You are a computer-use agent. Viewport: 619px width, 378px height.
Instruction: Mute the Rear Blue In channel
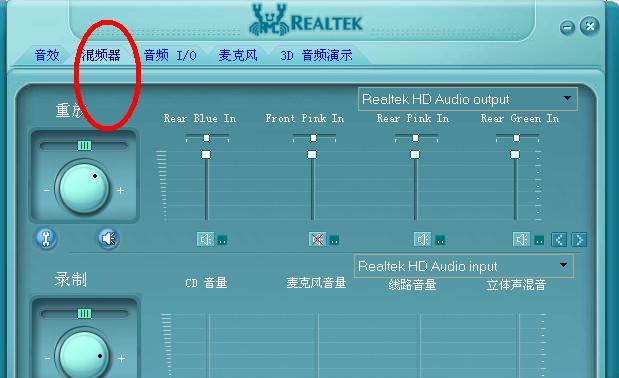pyautogui.click(x=205, y=239)
